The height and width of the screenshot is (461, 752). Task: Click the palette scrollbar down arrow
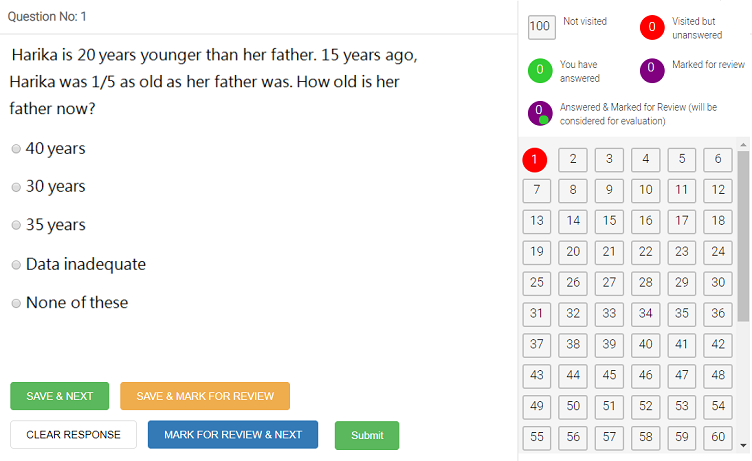[744, 445]
